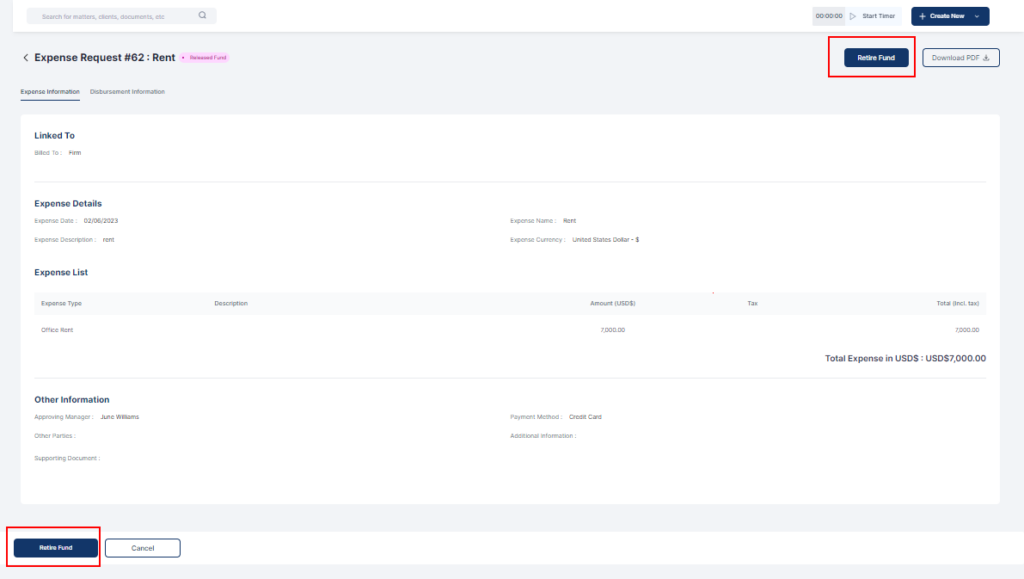The width and height of the screenshot is (1024, 579).
Task: Select the Expense Information tab
Action: pos(50,92)
